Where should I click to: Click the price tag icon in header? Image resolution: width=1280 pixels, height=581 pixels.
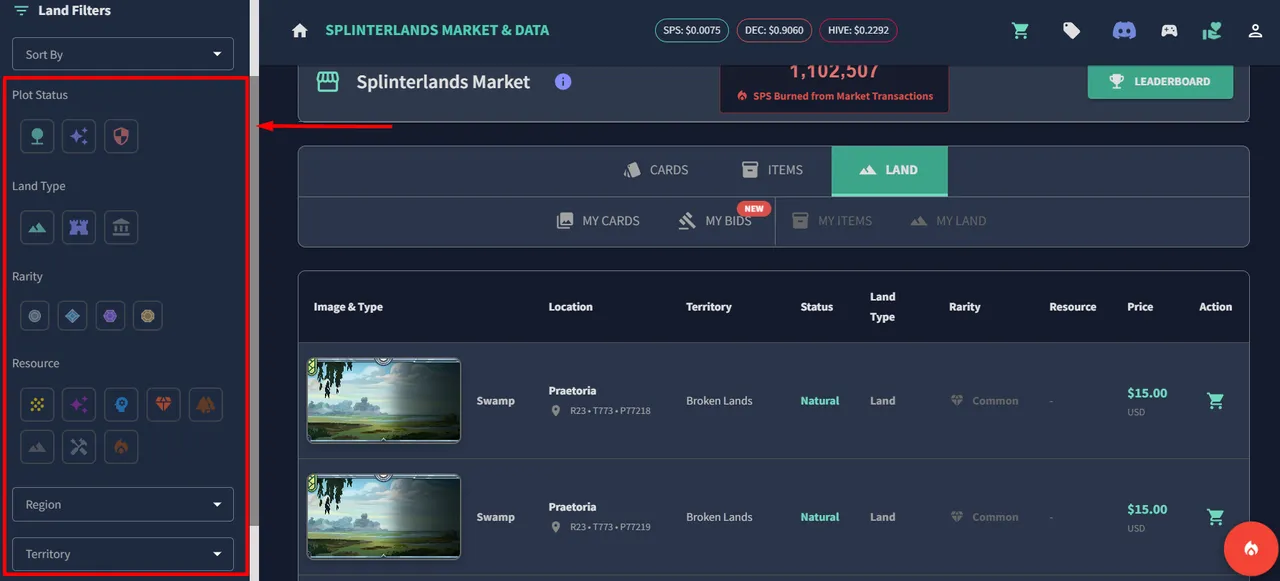1071,31
